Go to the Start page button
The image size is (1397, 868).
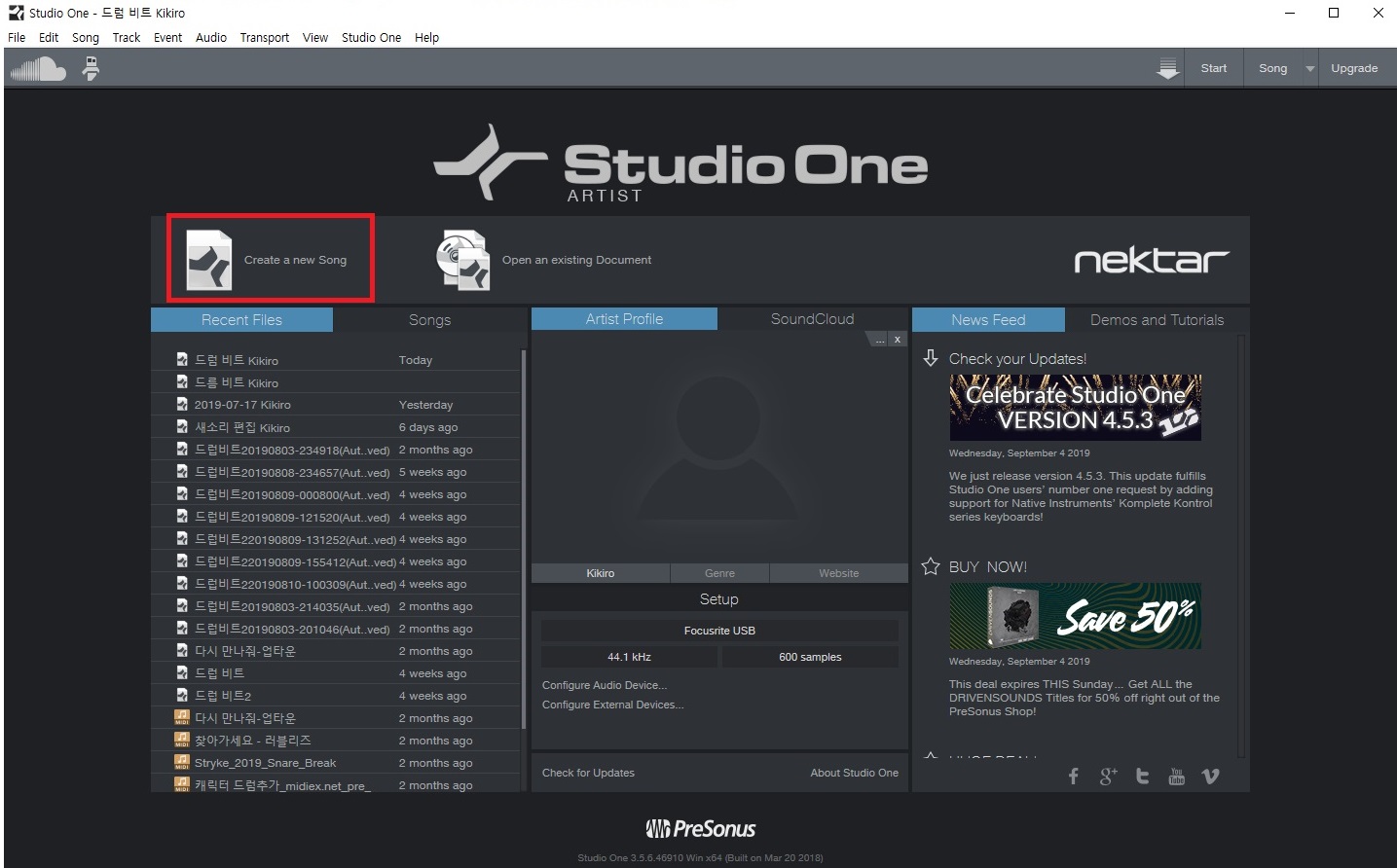tap(1213, 68)
